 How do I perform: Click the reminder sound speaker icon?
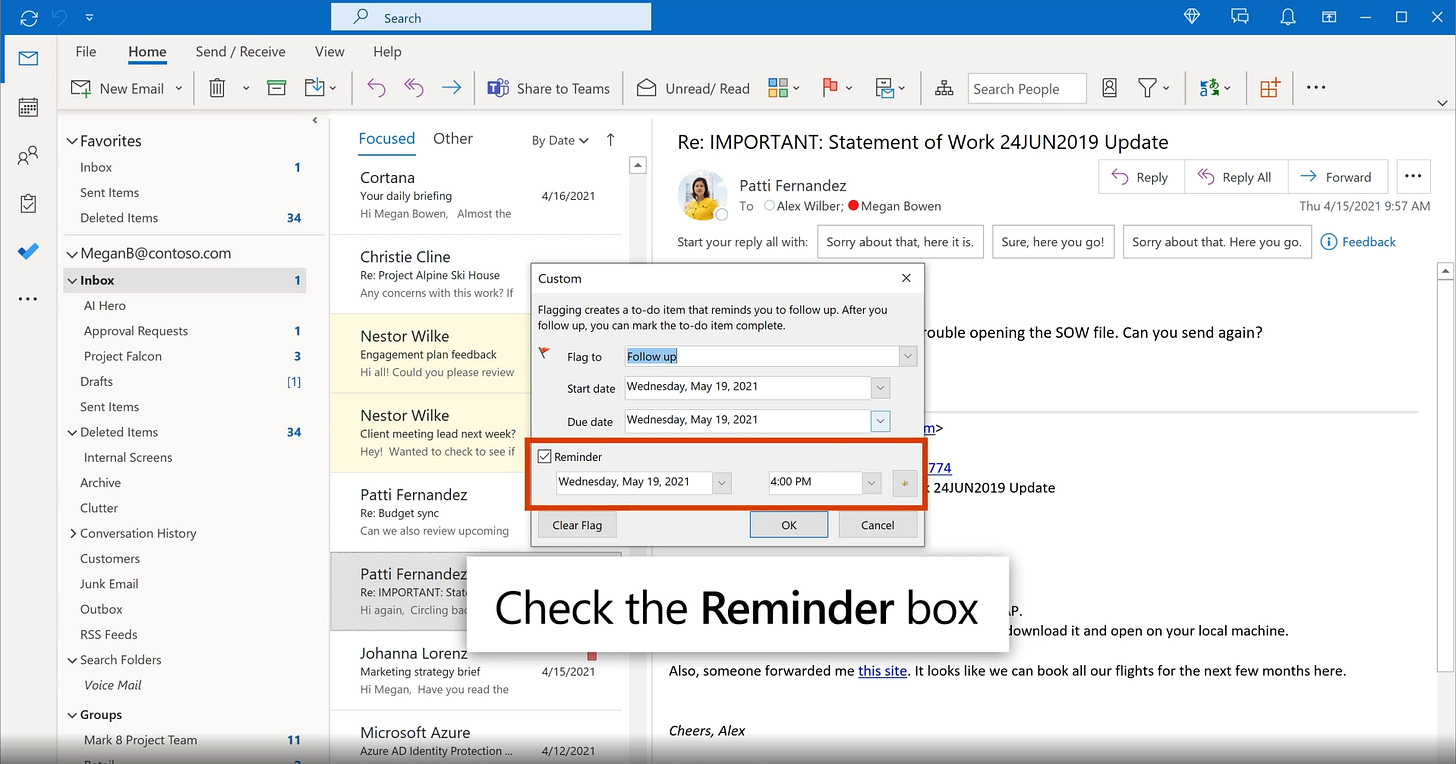click(905, 483)
